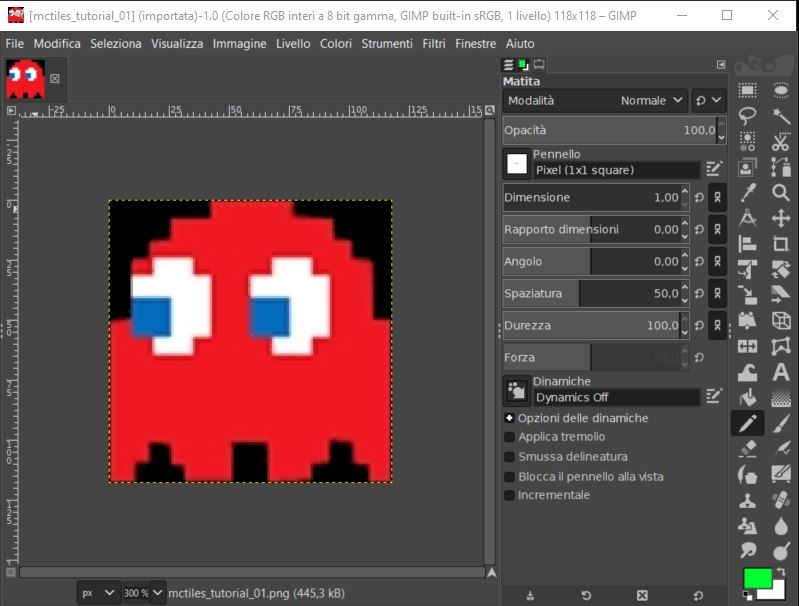The width and height of the screenshot is (799, 606).
Task: Check the Incrementale option
Action: coord(510,495)
